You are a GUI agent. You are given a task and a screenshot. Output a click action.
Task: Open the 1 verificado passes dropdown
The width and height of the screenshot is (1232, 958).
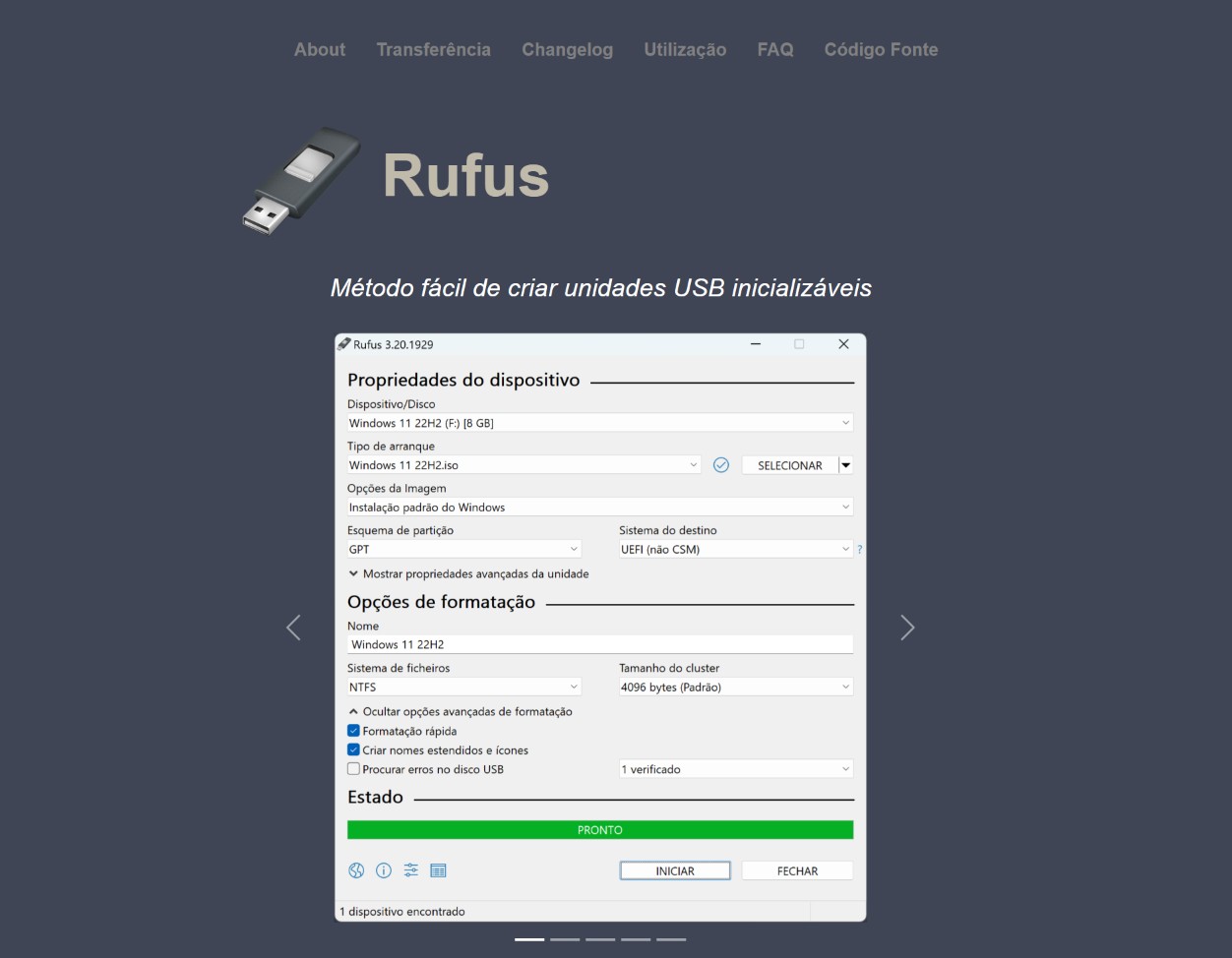(x=735, y=769)
